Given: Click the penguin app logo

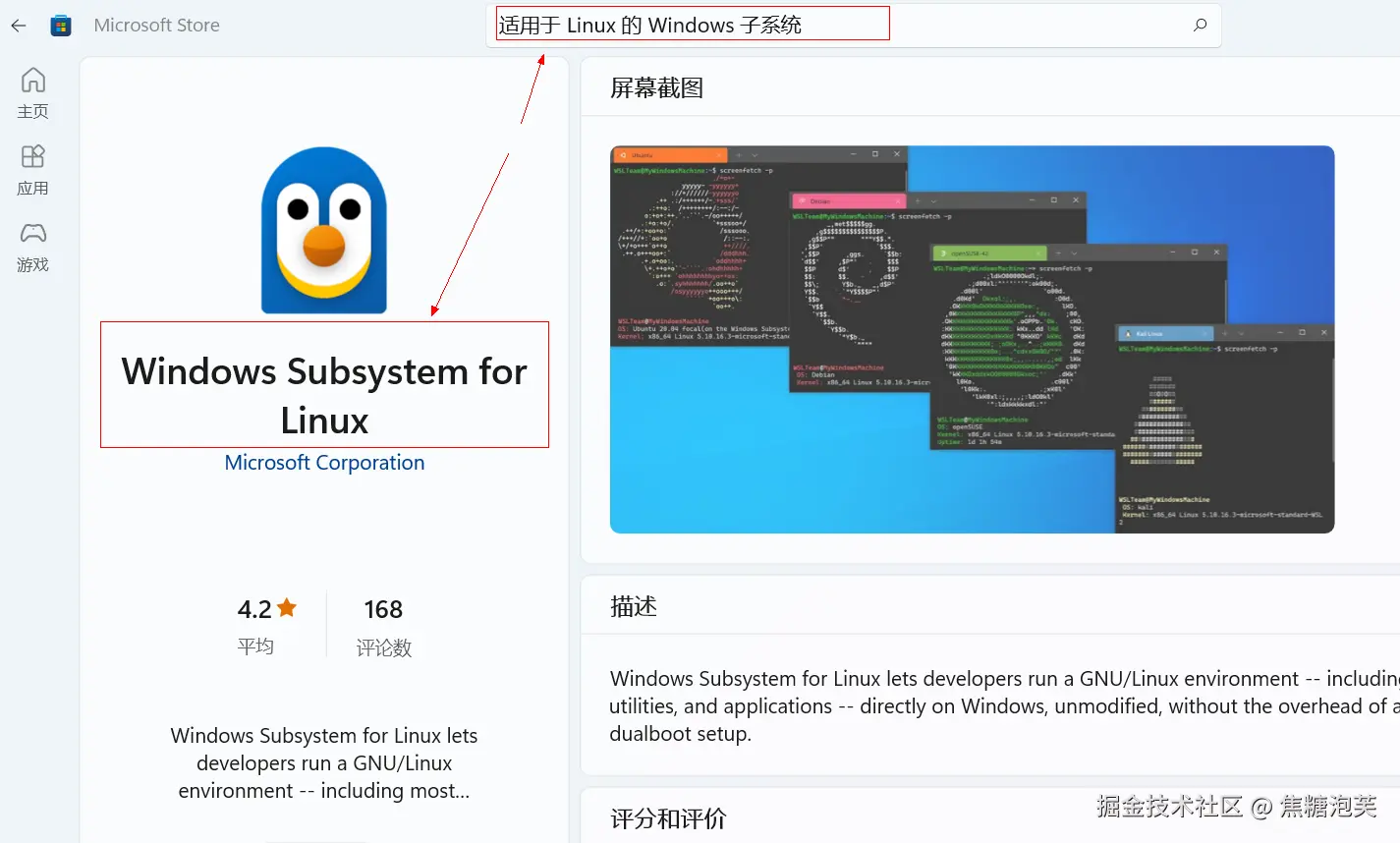Looking at the screenshot, I should [x=324, y=231].
